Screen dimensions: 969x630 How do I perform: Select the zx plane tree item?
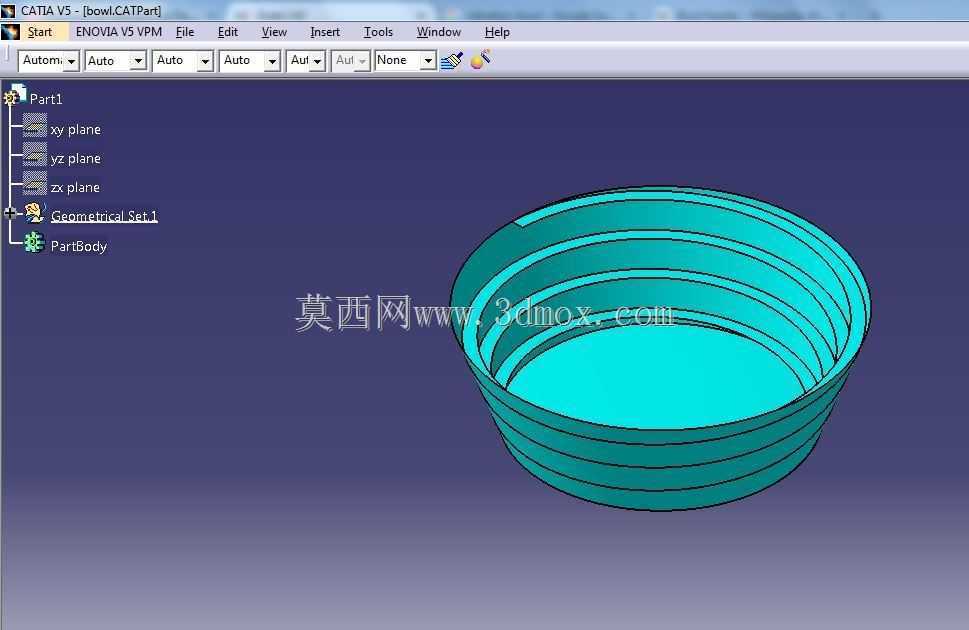(x=75, y=187)
